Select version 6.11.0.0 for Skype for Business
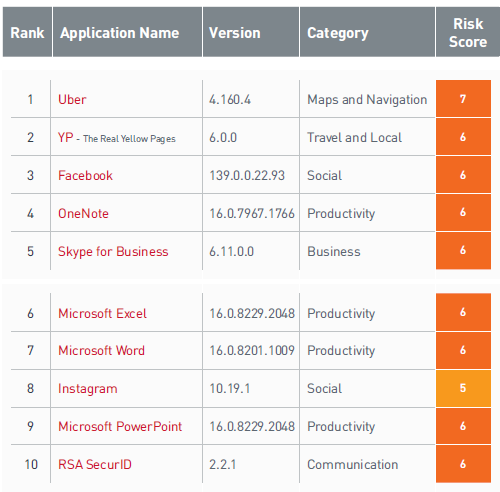The image size is (500, 492). click(x=232, y=251)
